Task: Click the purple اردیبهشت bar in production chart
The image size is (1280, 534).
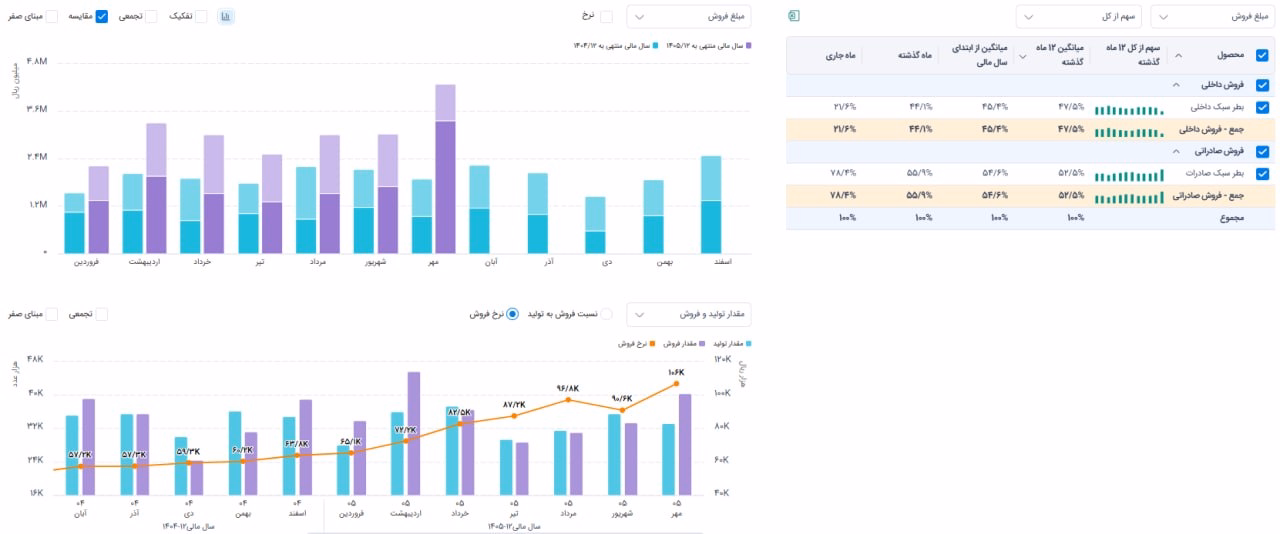Action: pos(413,433)
